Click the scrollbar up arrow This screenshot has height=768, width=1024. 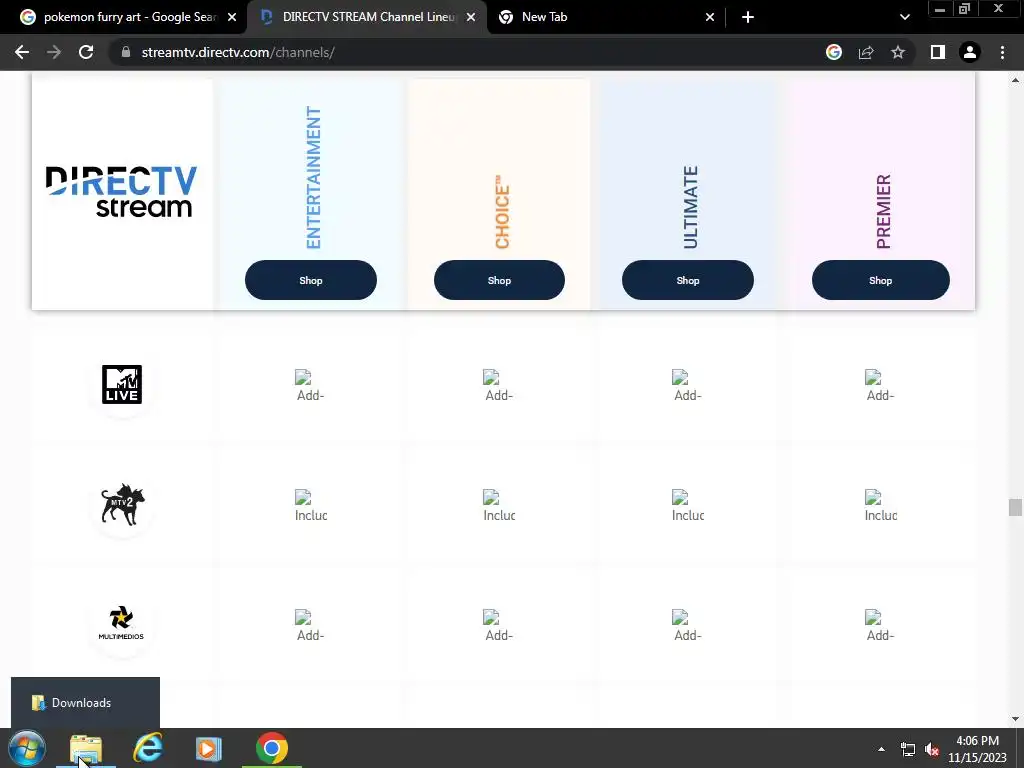pos(1015,80)
